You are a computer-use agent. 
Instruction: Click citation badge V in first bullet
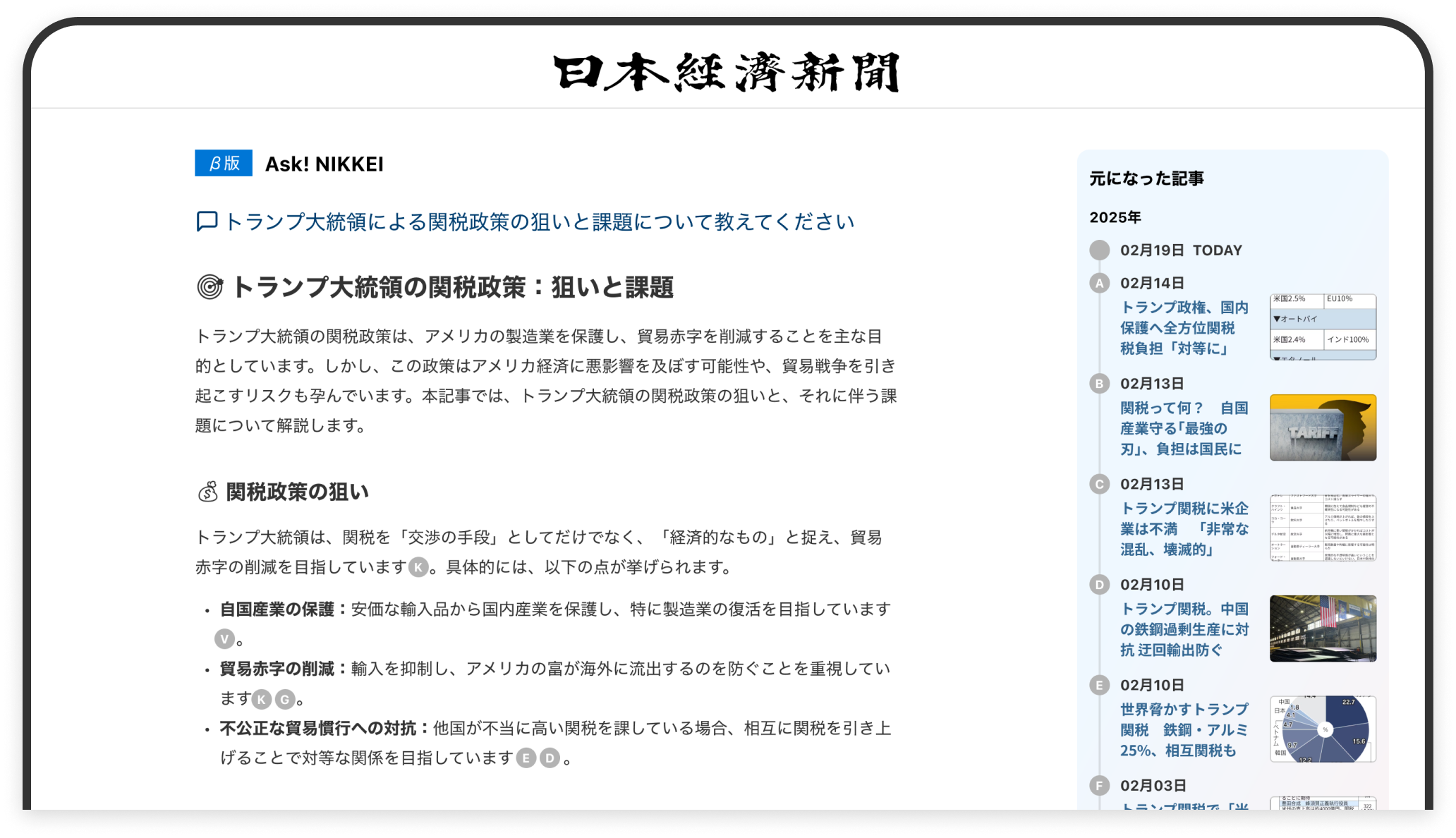coord(224,639)
